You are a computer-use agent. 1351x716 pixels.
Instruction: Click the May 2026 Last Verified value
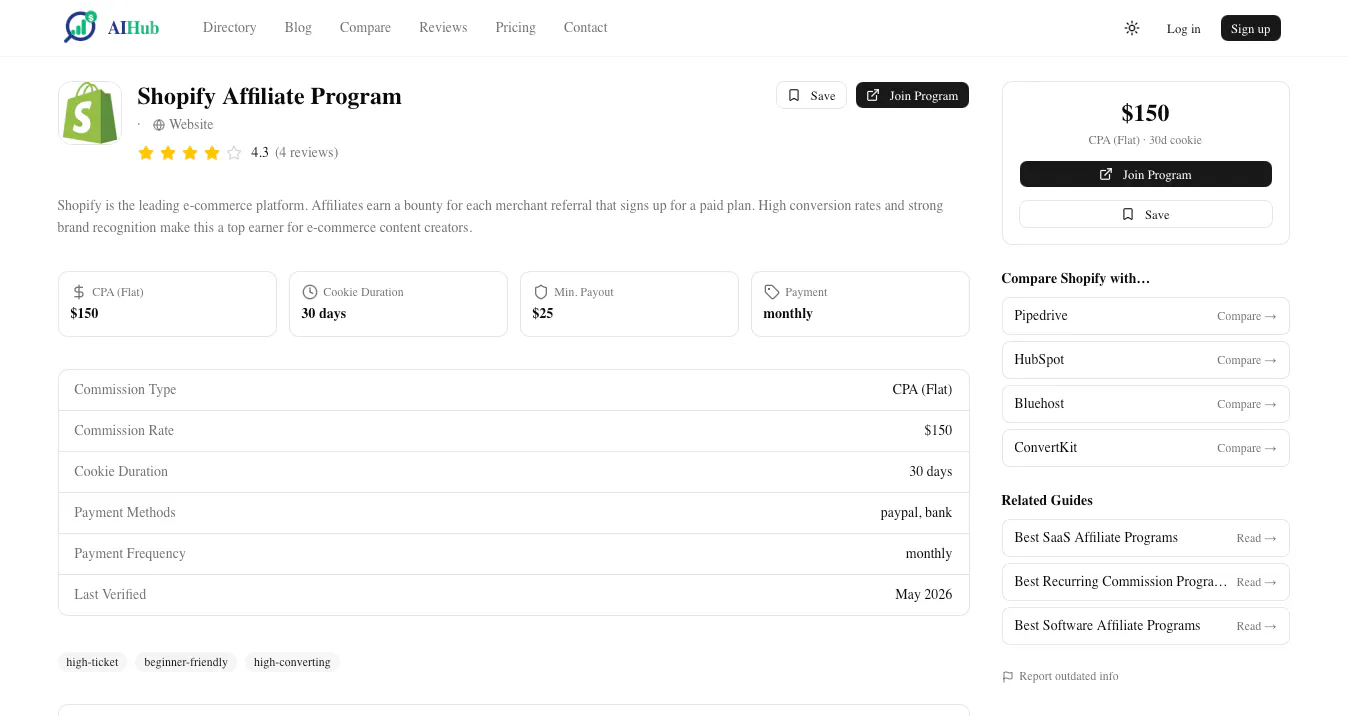924,595
